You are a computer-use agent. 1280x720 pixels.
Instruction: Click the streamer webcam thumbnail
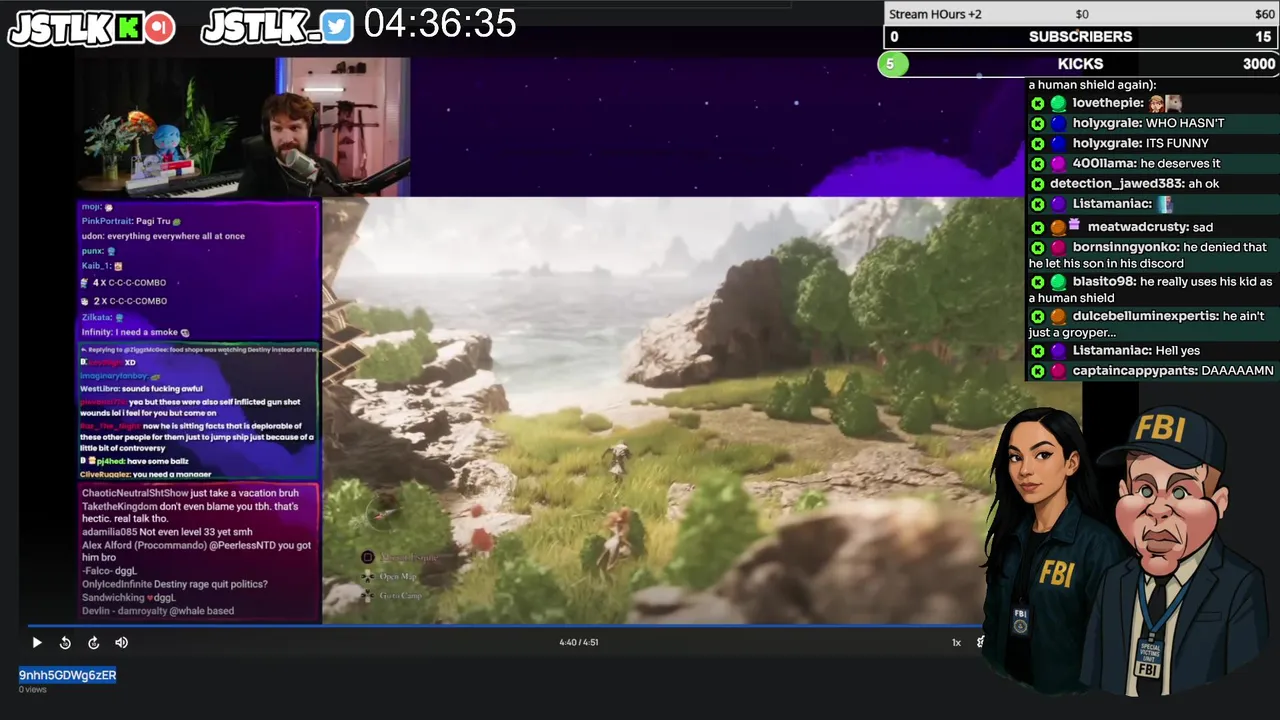click(244, 127)
